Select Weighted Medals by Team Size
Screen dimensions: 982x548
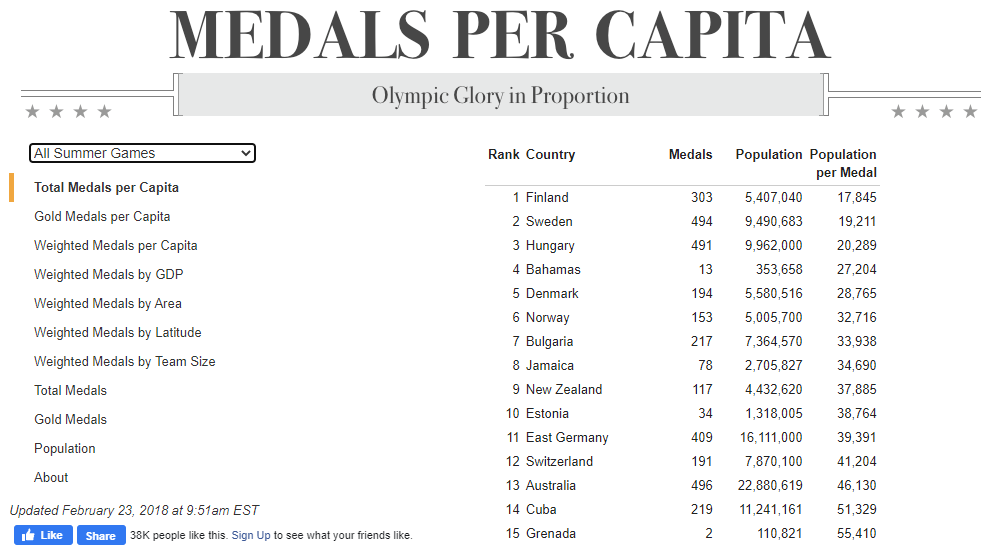pyautogui.click(x=124, y=361)
